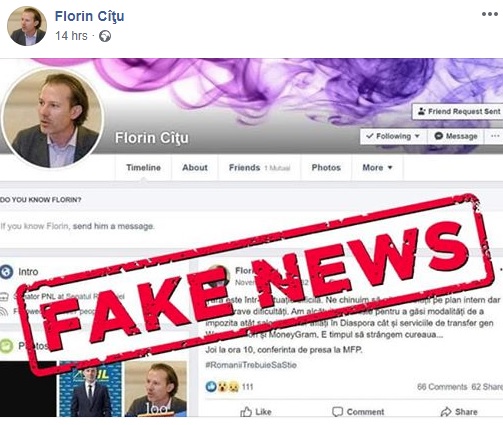
Task: Click the Intro globe icon
Action: (x=6, y=272)
